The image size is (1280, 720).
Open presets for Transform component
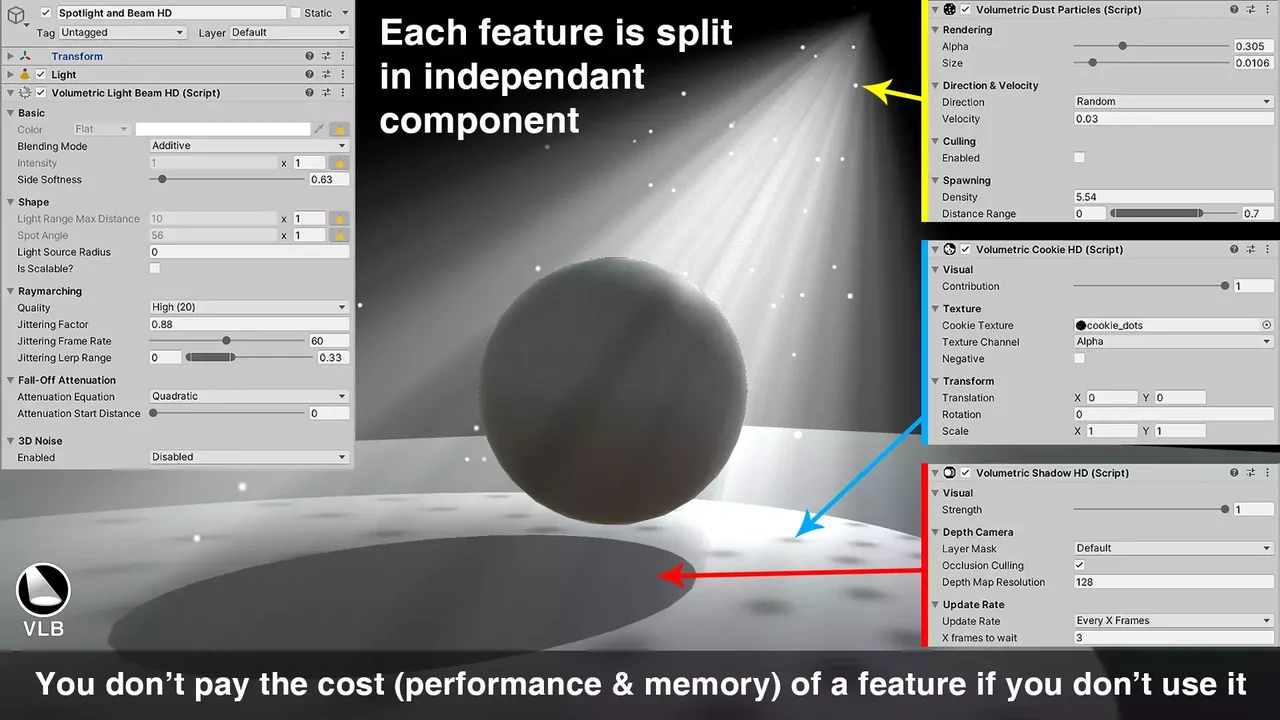coord(326,57)
